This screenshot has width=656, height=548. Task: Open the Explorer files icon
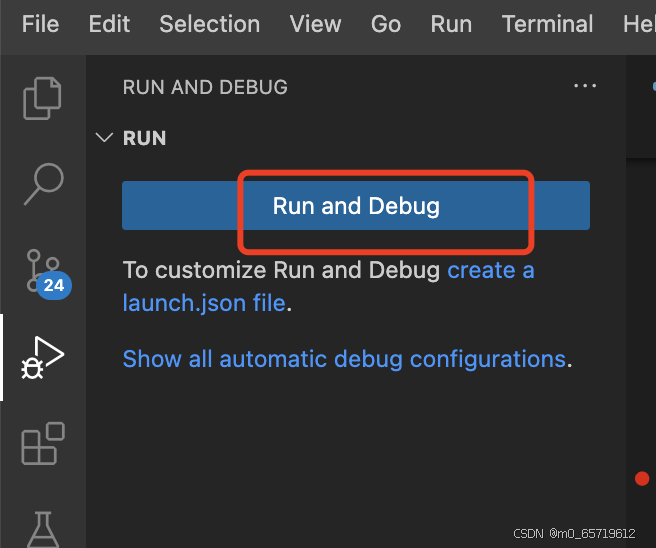pyautogui.click(x=42, y=98)
